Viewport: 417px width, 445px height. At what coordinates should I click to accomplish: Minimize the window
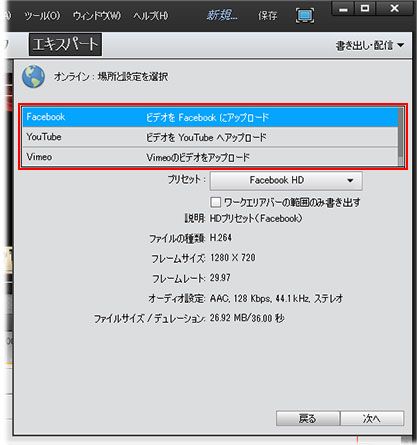(x=343, y=8)
